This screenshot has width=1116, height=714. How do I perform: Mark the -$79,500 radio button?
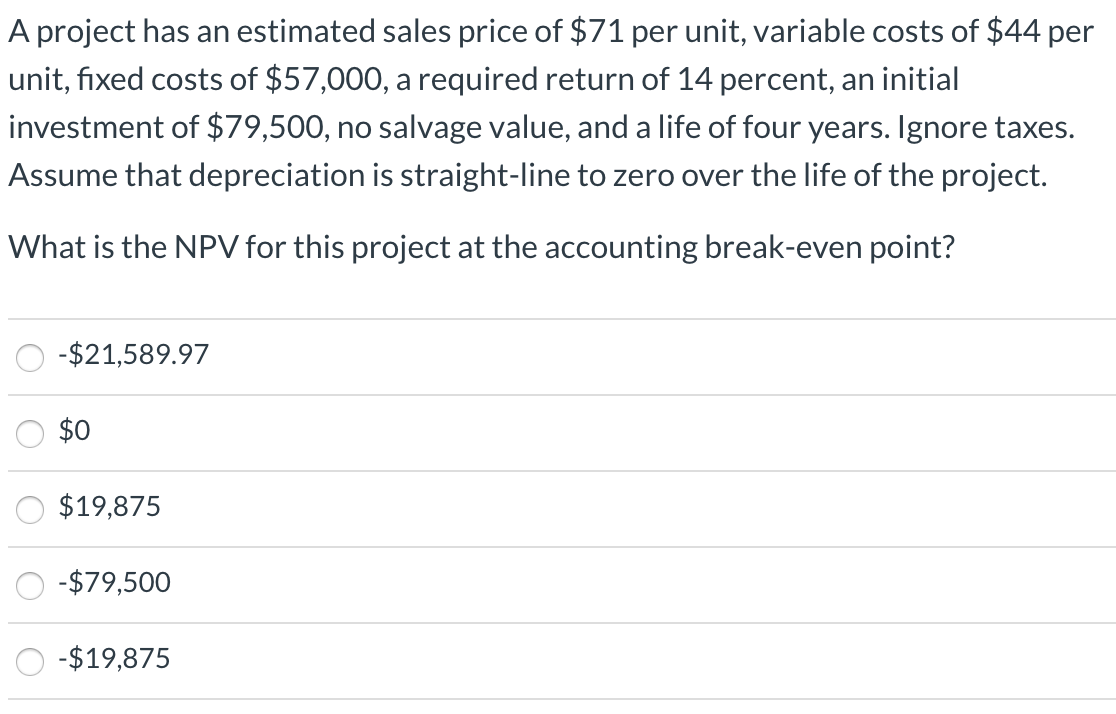pyautogui.click(x=29, y=583)
